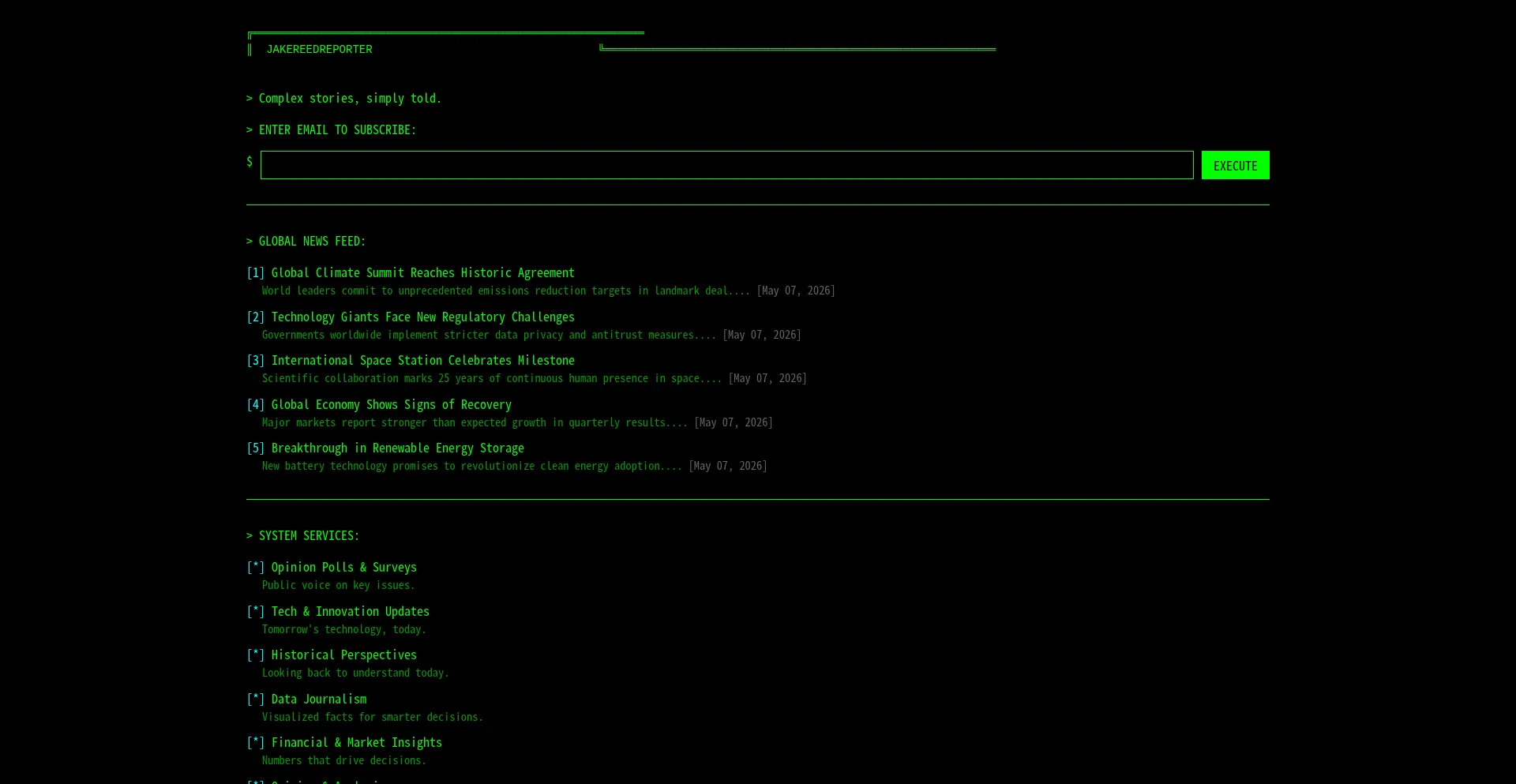Open Tech & Innovation Updates service
The width and height of the screenshot is (1516, 784).
pos(350,611)
